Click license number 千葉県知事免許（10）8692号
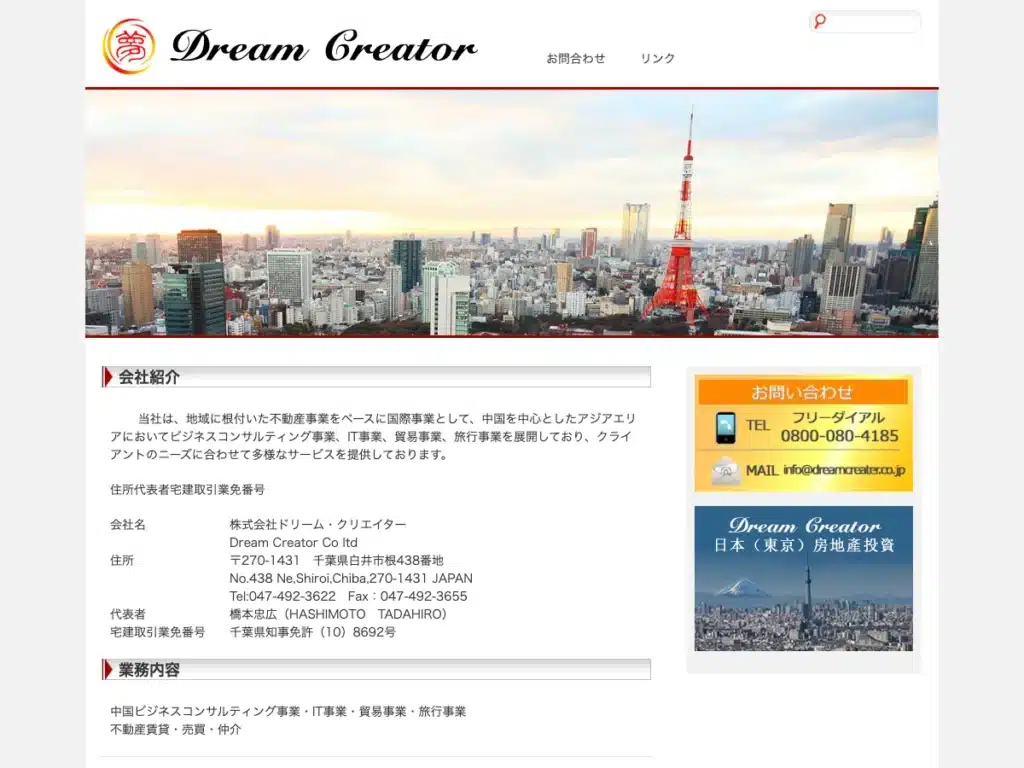 point(312,632)
